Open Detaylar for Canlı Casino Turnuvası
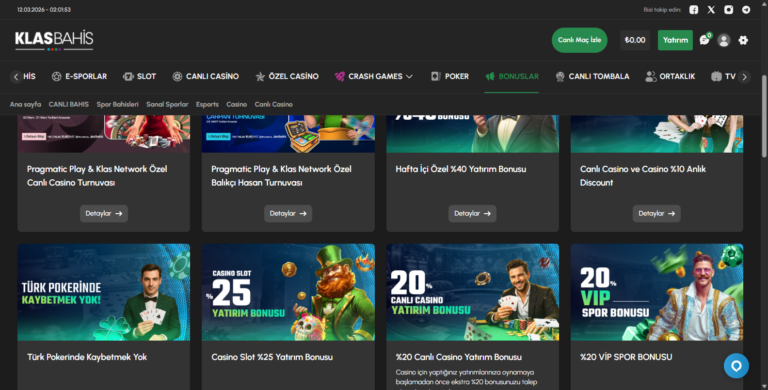The height and width of the screenshot is (390, 768). click(104, 214)
